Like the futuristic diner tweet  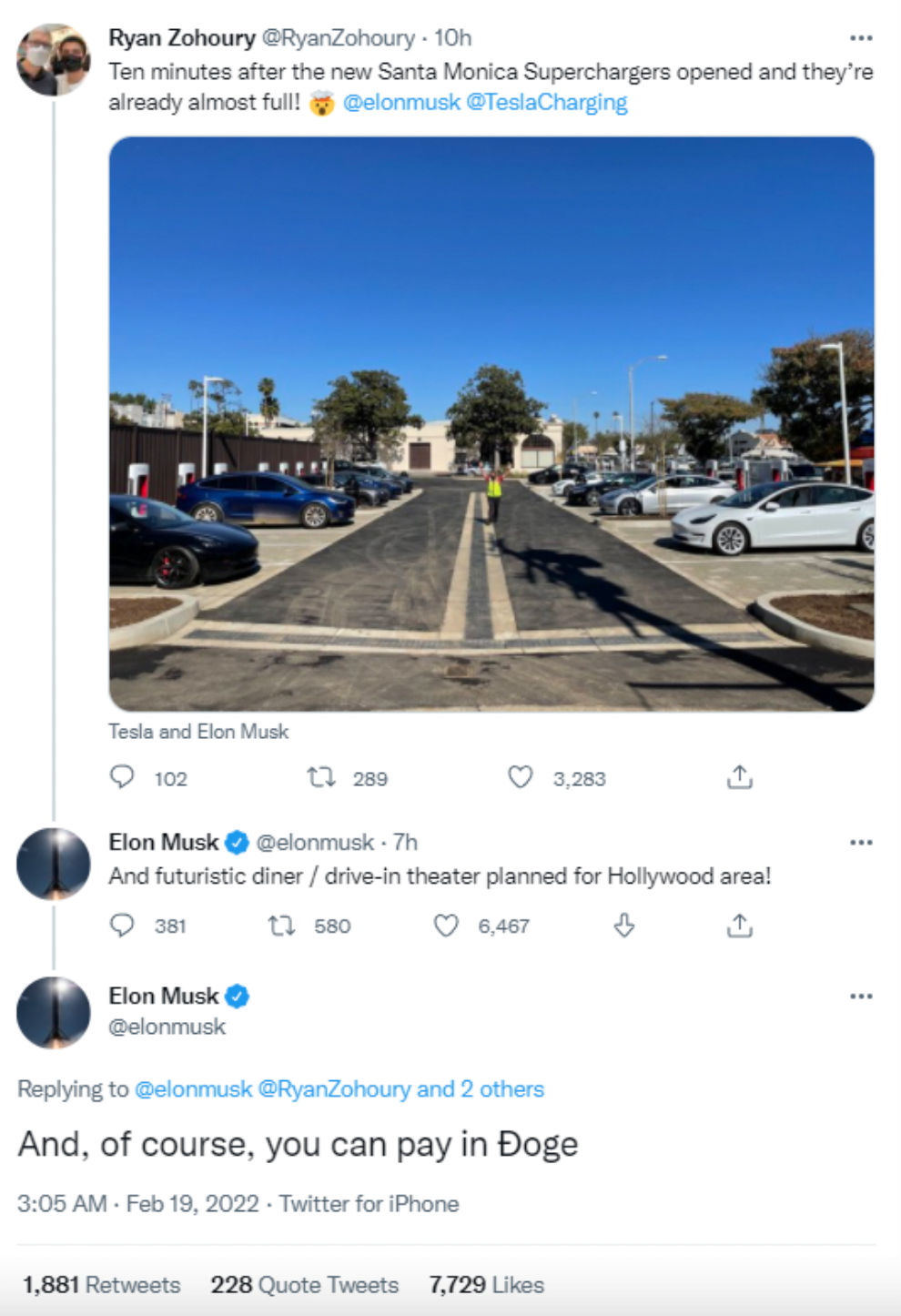pyautogui.click(x=446, y=926)
